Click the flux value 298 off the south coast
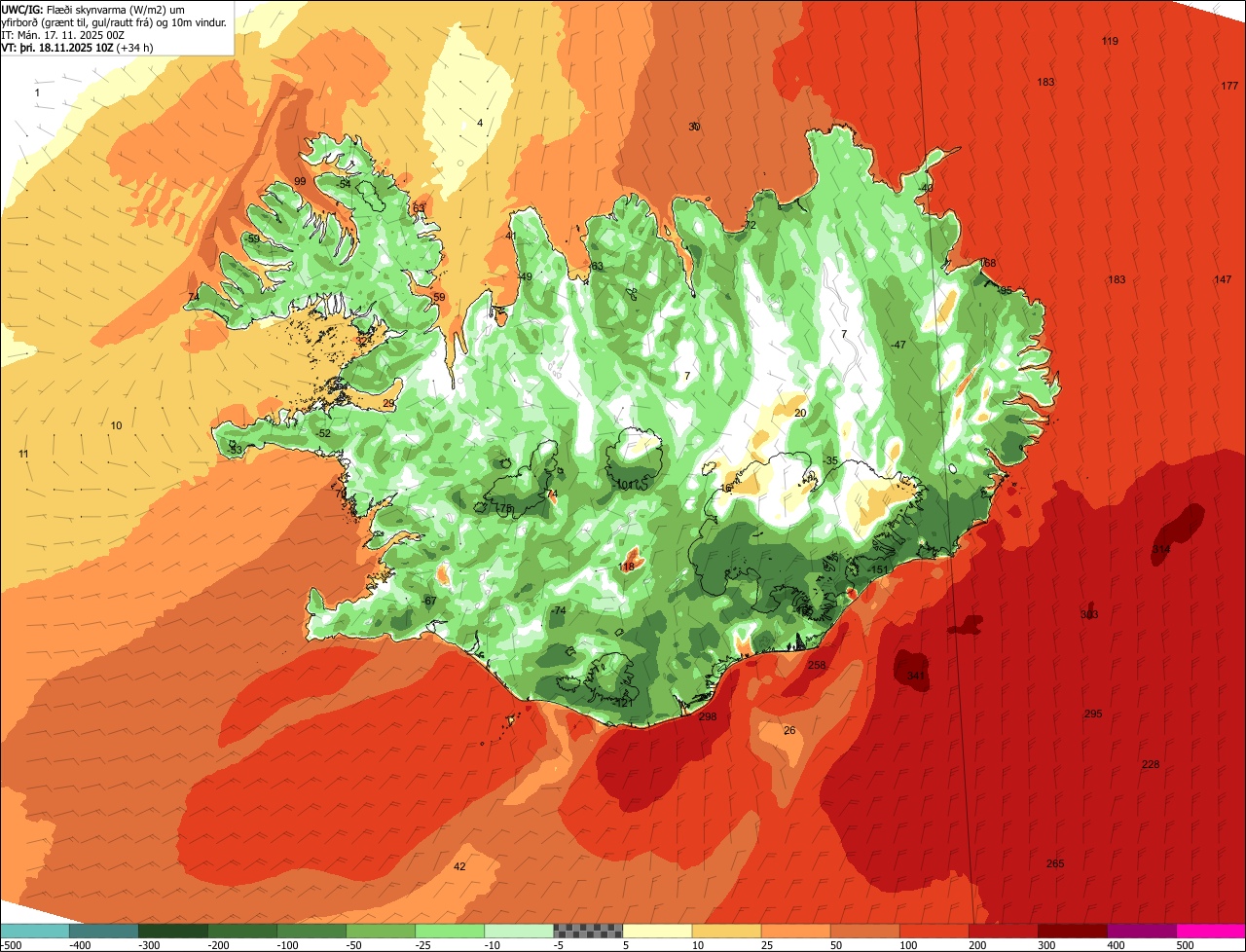This screenshot has height=952, width=1246. pos(708,716)
